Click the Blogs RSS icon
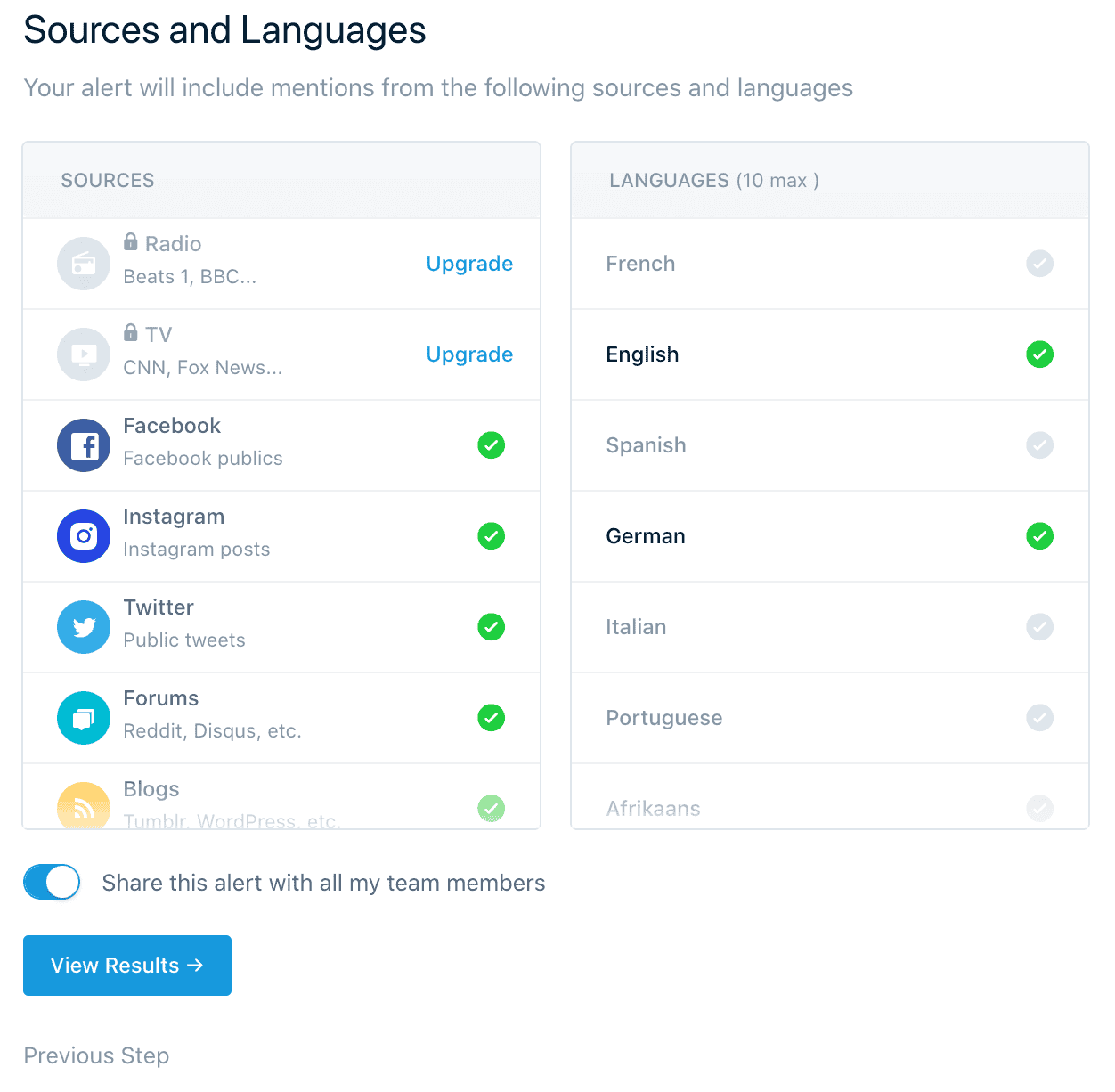 [x=84, y=807]
